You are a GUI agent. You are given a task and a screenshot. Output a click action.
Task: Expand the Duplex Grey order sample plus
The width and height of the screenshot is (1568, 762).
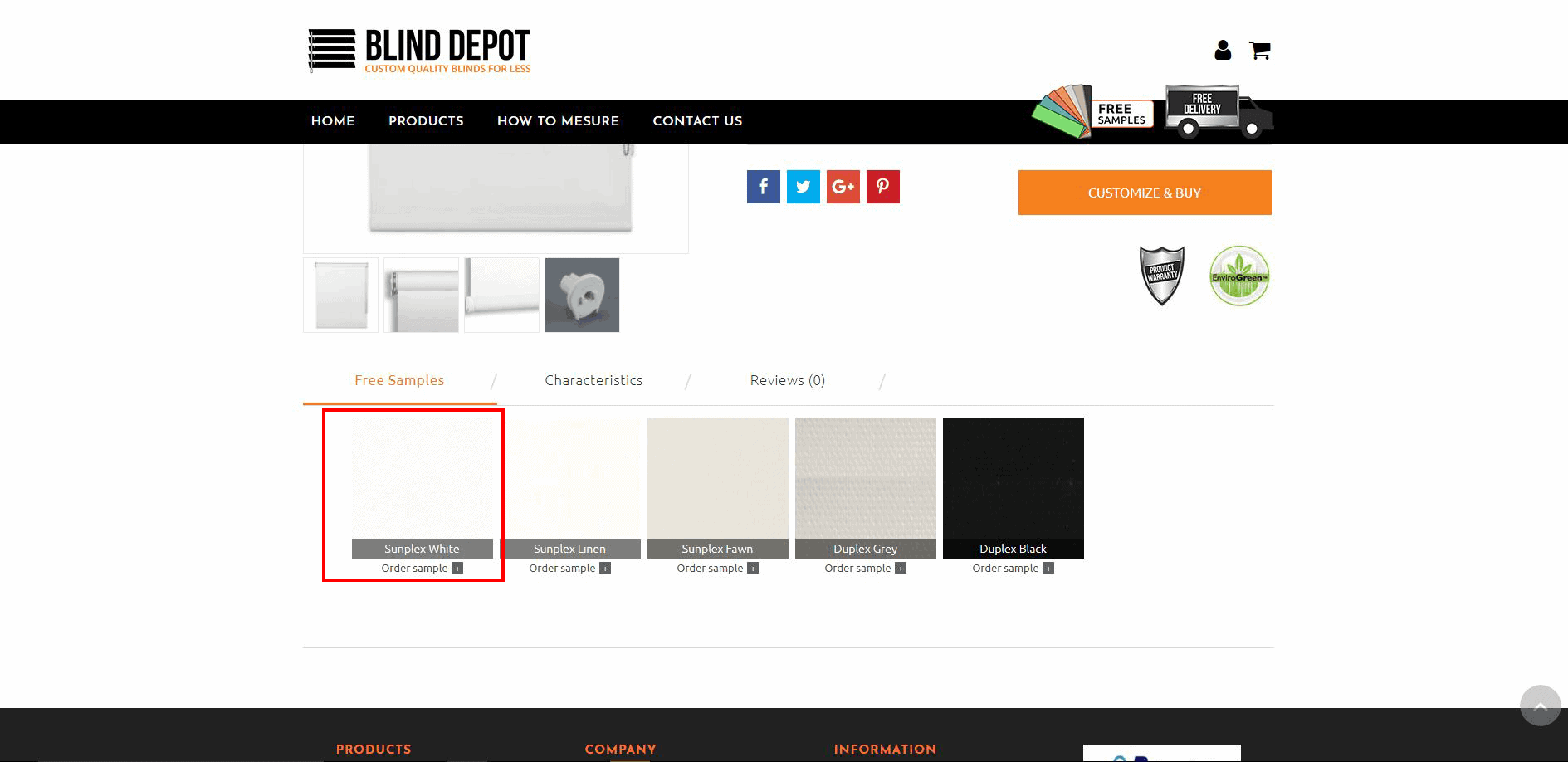coord(899,568)
